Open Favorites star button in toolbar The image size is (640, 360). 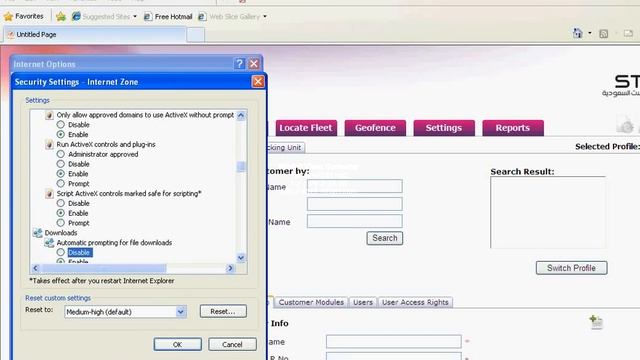pos(23,16)
